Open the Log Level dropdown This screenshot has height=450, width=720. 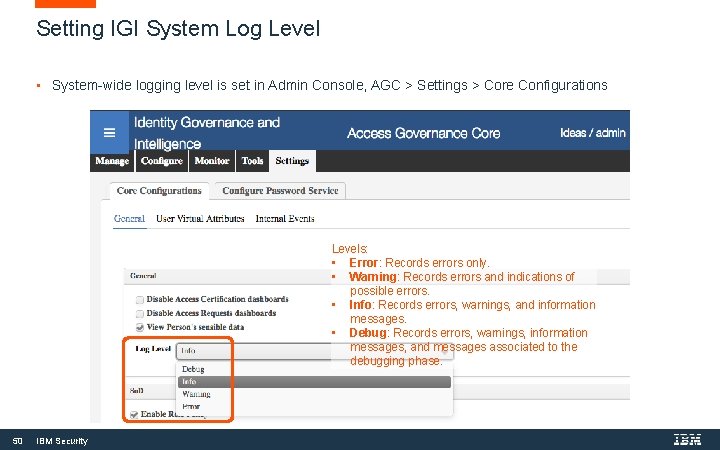[315, 351]
